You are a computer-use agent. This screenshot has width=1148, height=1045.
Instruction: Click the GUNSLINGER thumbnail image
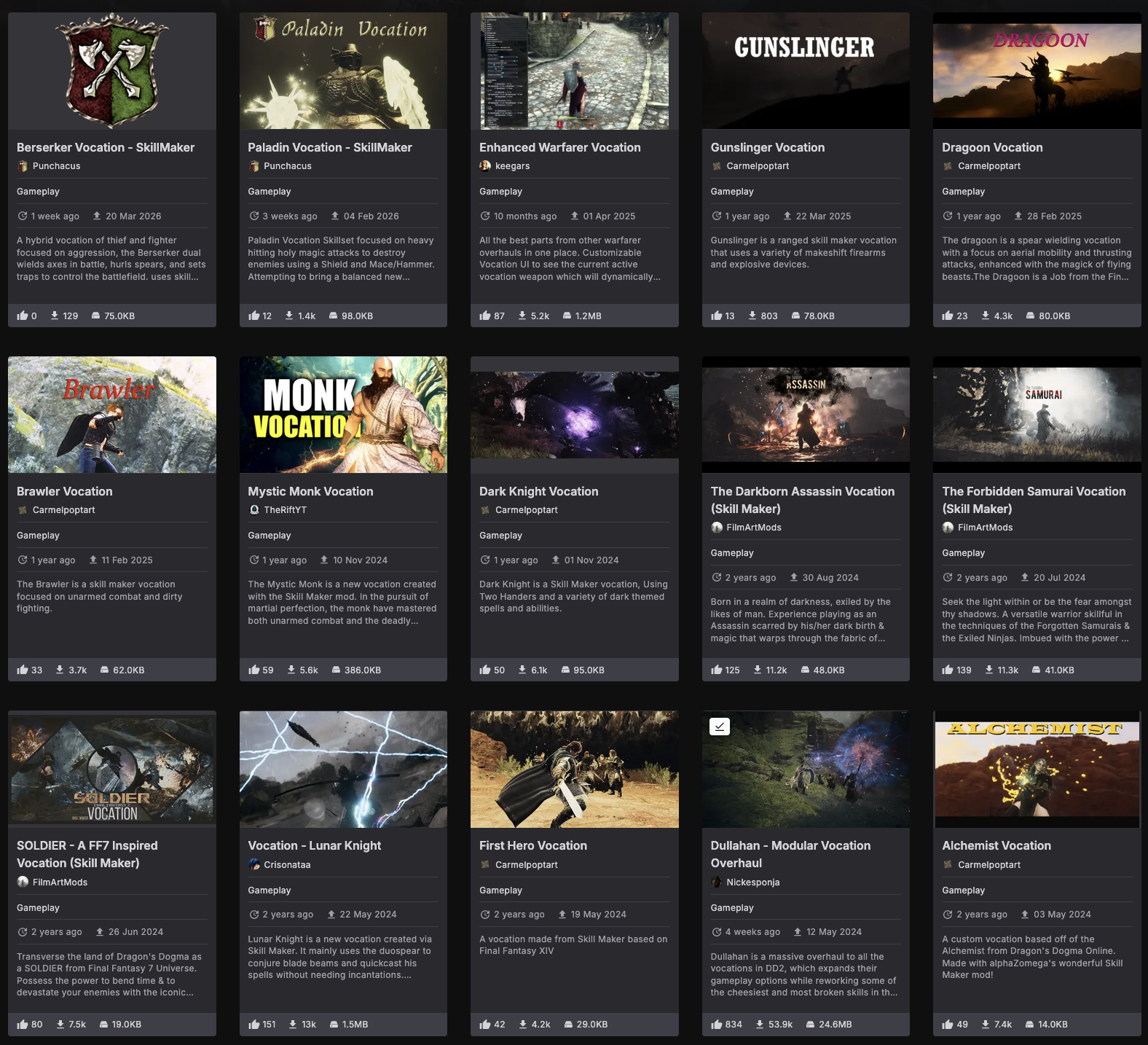tap(806, 71)
